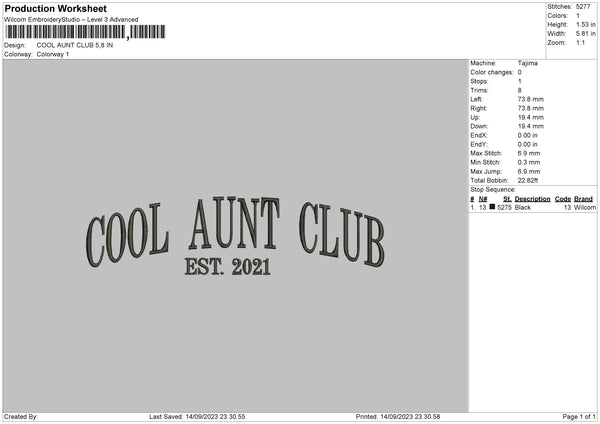600x424 pixels.
Task: Click the Stop Sequence heading
Action: (493, 190)
